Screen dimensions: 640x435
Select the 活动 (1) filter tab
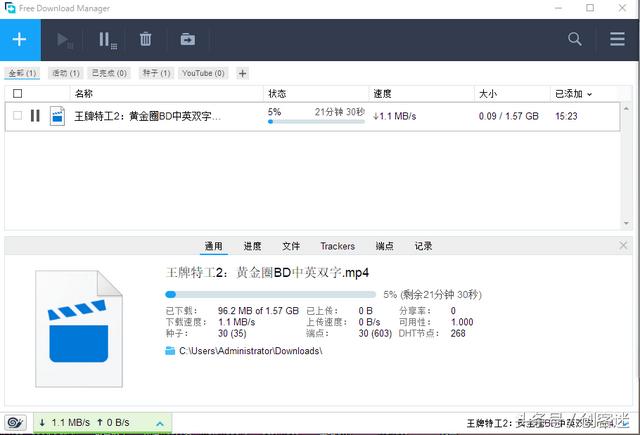point(66,73)
